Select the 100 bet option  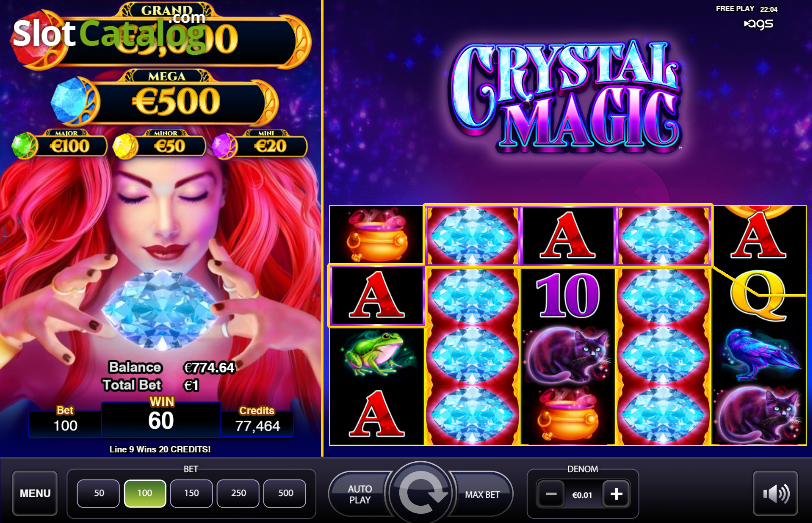point(145,493)
